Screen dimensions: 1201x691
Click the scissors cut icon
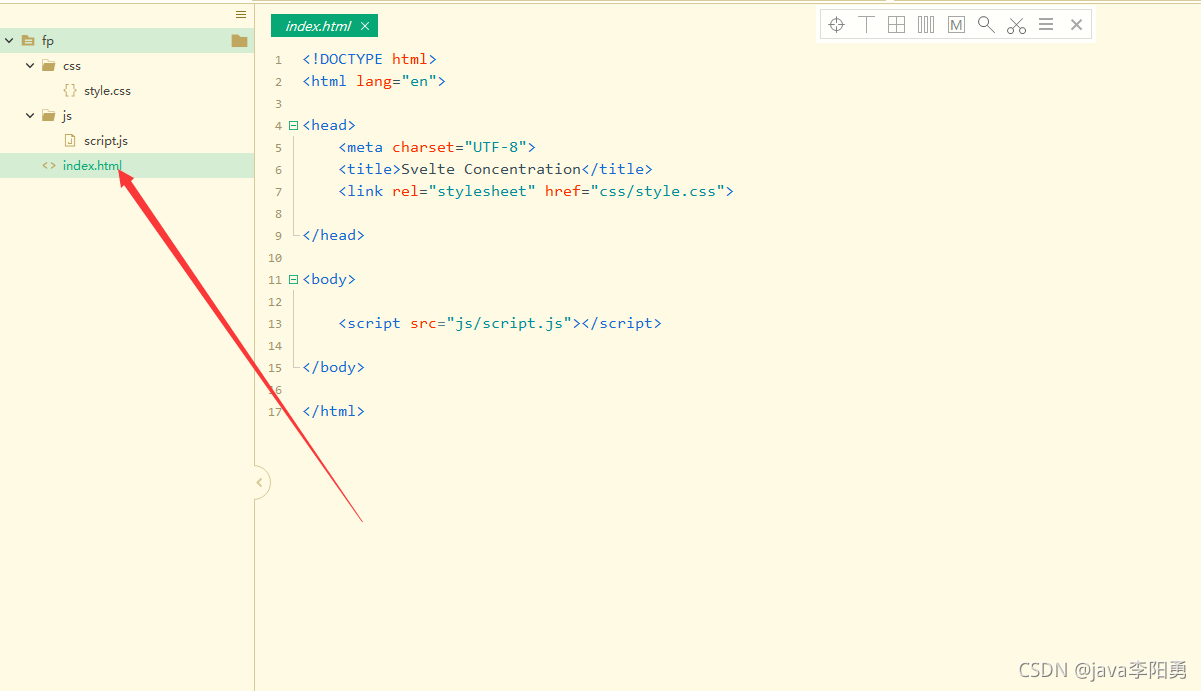[1017, 25]
